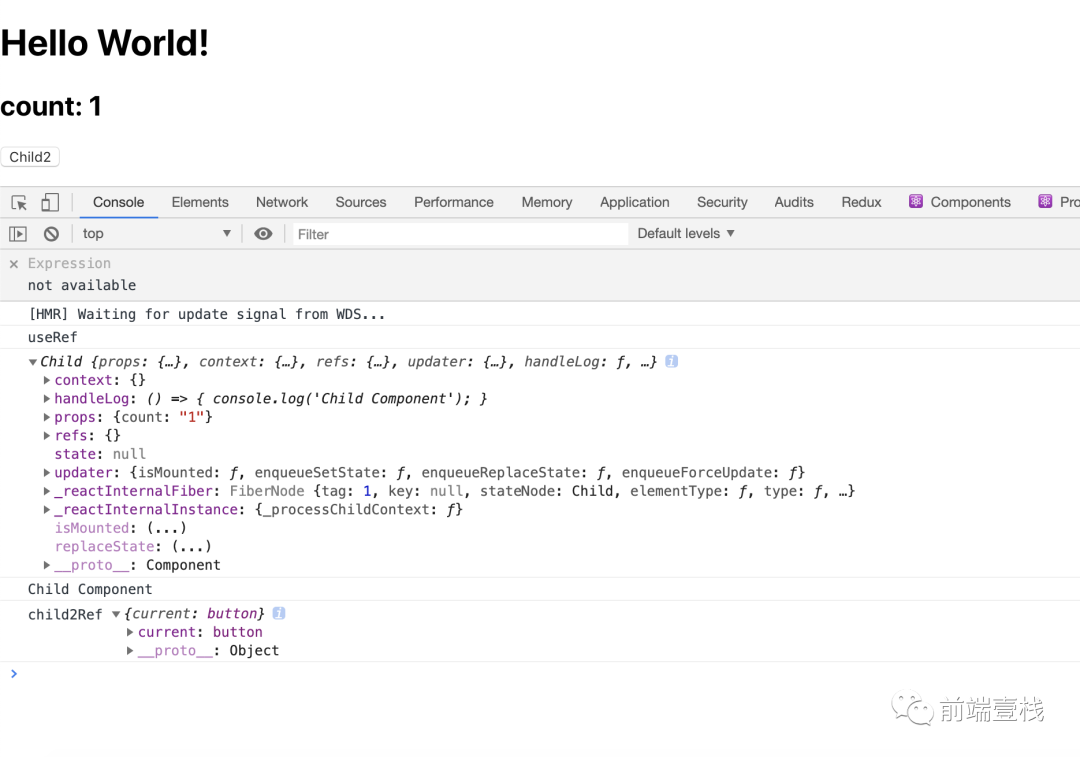The image size is (1080, 757).
Task: Click the 'child2Ref' log label
Action: [x=65, y=614]
